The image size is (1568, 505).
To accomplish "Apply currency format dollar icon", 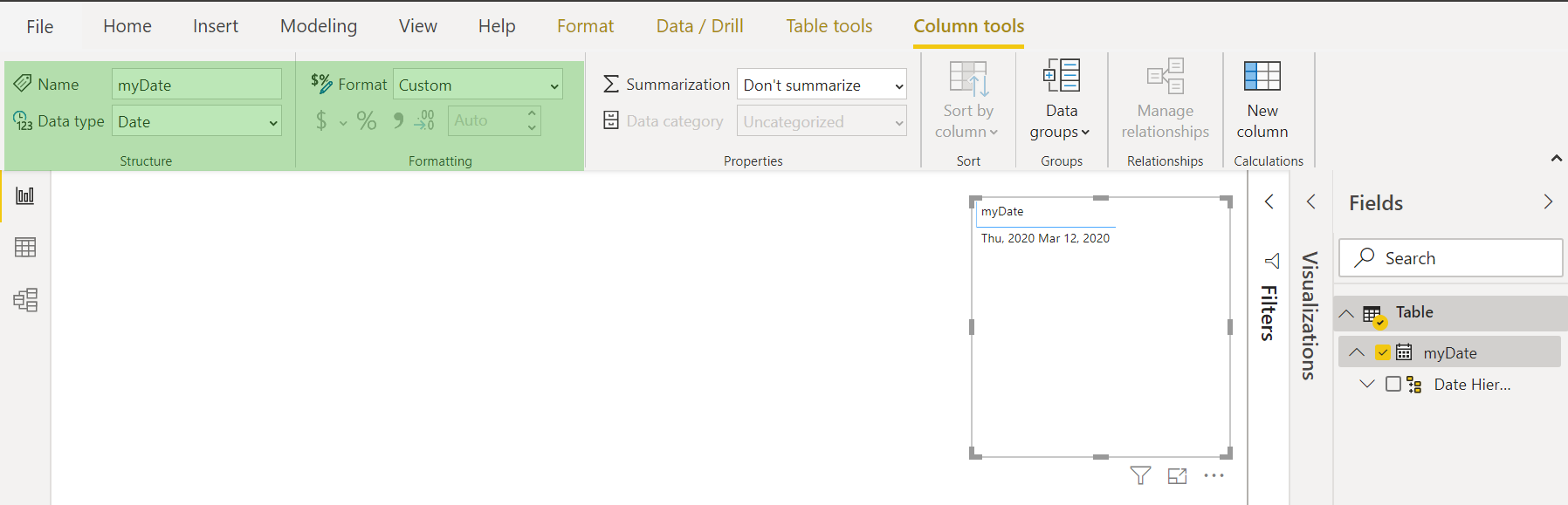I will [x=321, y=120].
